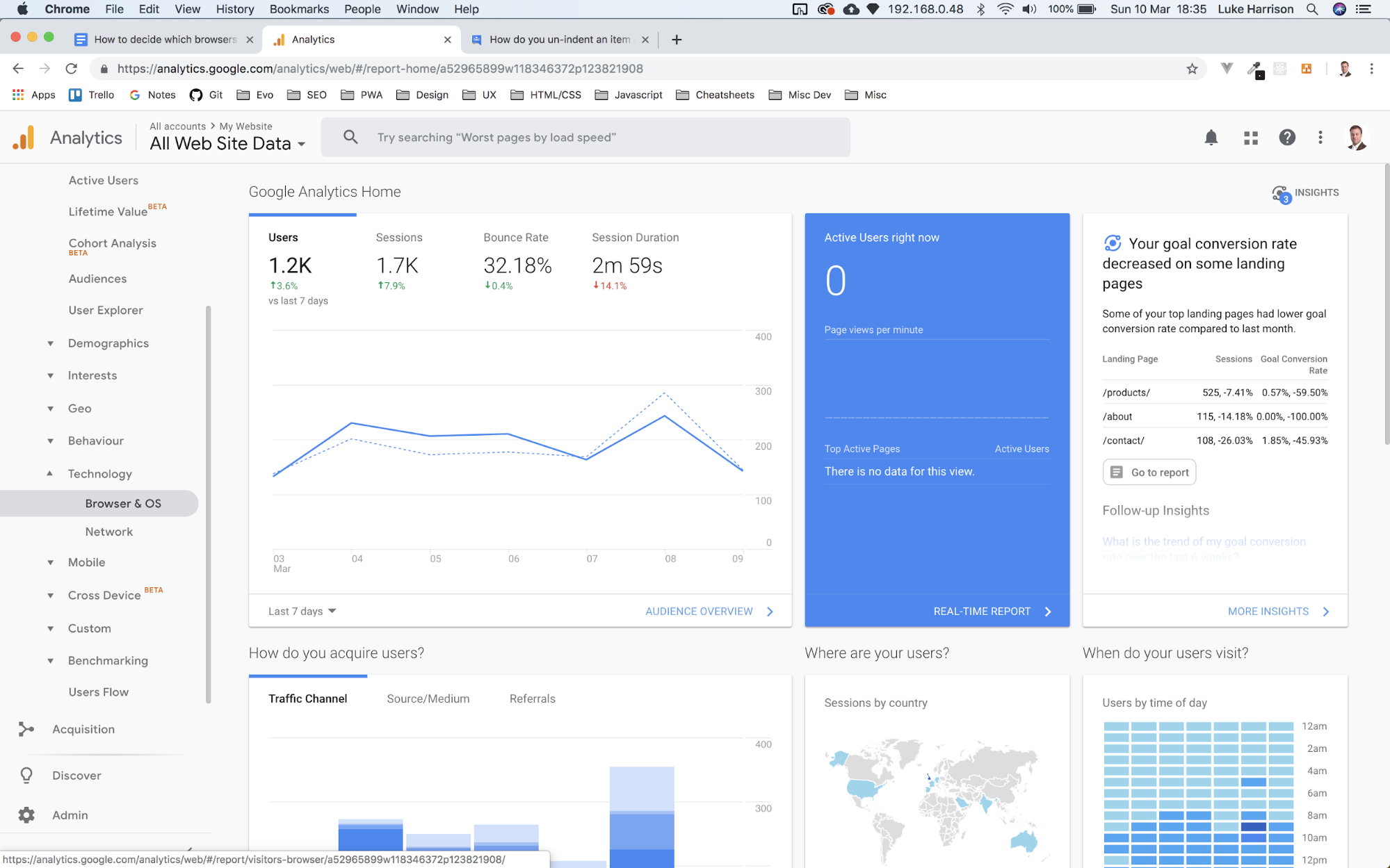
Task: Open the Bookmarks menu
Action: click(299, 9)
